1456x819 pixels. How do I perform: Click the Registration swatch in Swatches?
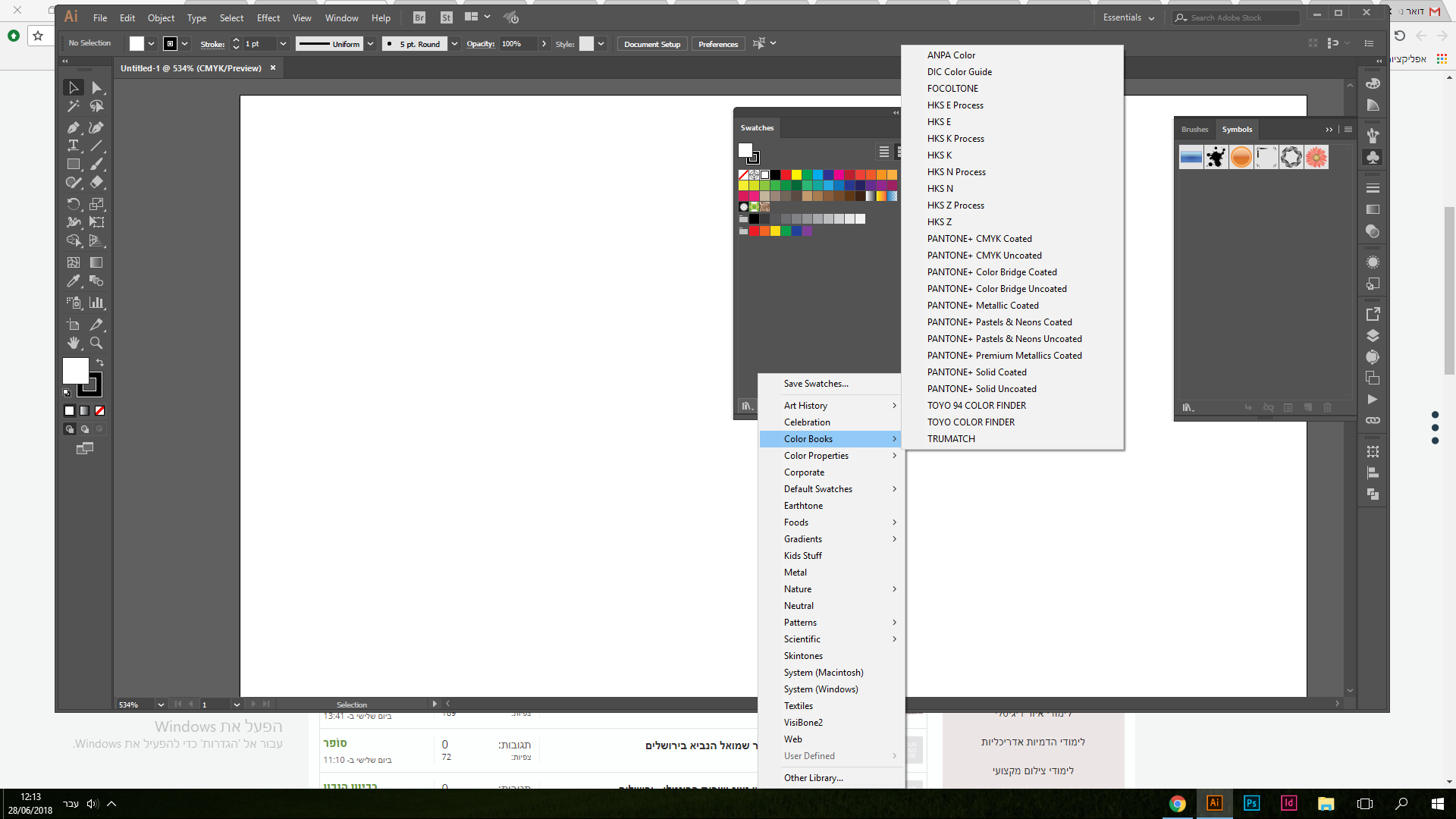tap(754, 175)
